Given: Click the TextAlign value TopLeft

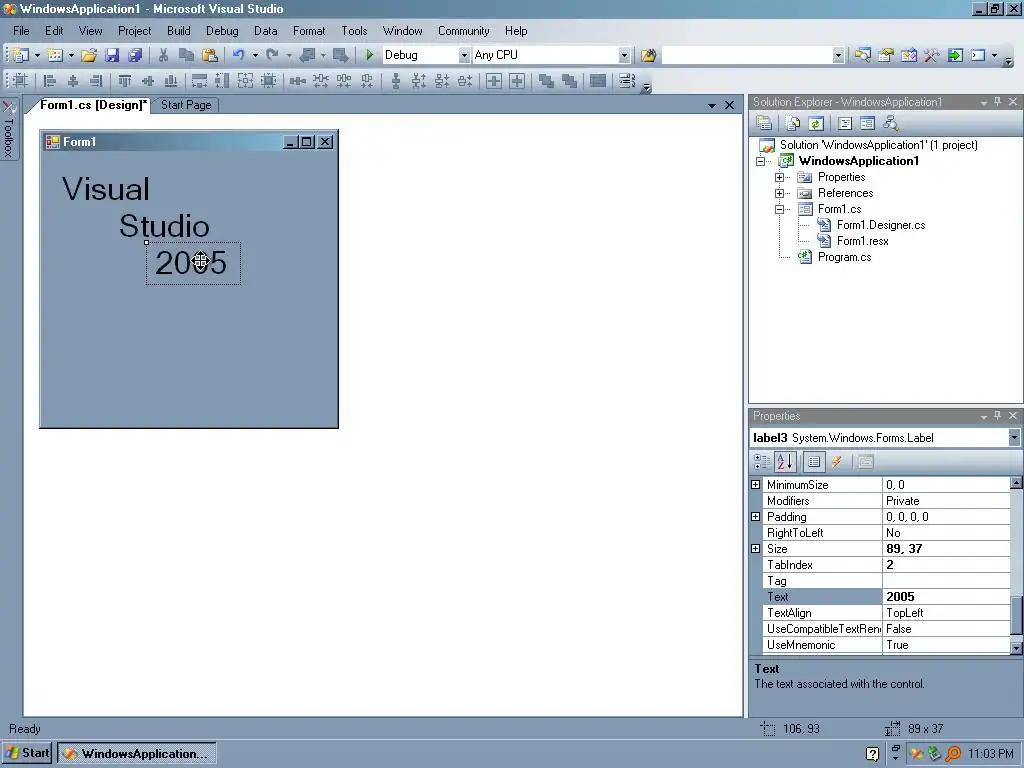Looking at the screenshot, I should click(946, 613).
